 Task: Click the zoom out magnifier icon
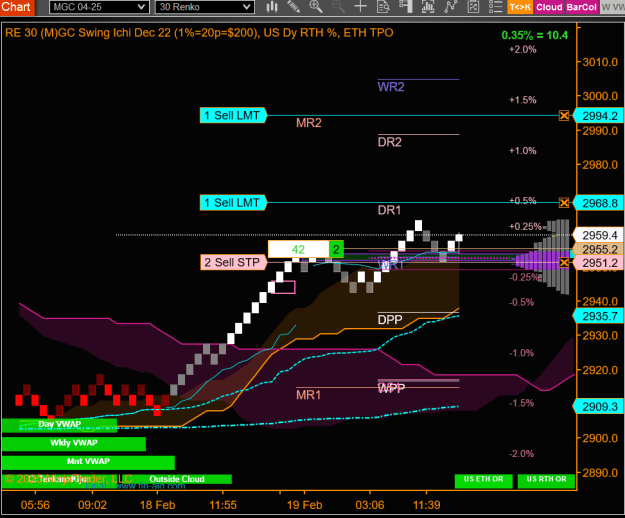(x=338, y=7)
